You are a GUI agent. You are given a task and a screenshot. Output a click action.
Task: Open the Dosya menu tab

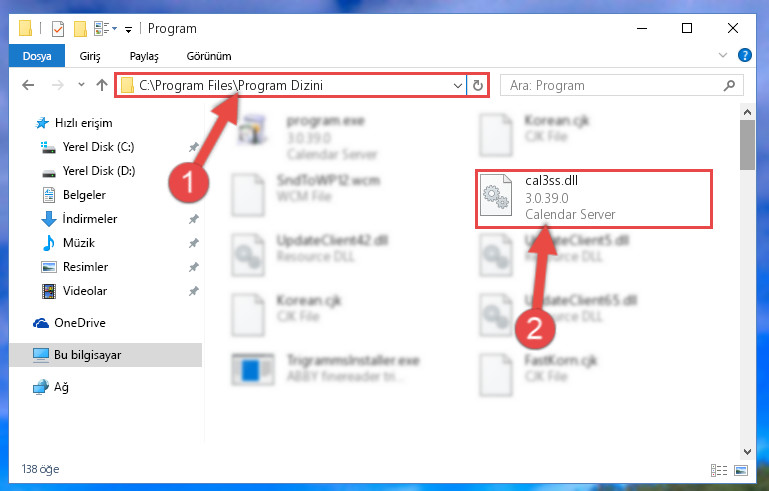tap(37, 56)
